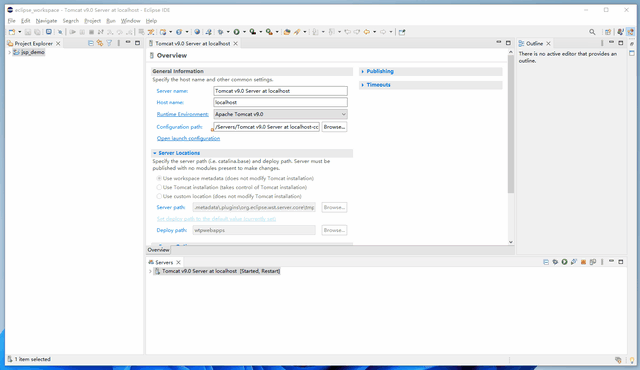Click the Run toolbar icon

236,32
